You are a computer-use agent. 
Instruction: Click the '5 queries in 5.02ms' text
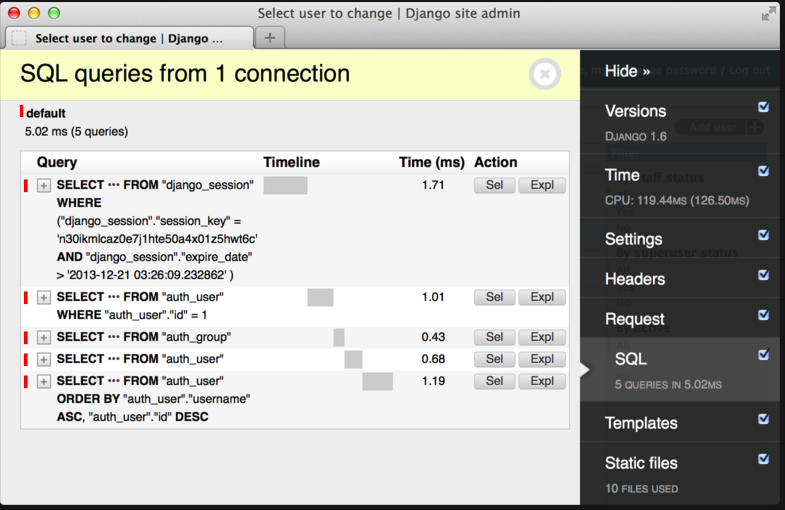668,385
